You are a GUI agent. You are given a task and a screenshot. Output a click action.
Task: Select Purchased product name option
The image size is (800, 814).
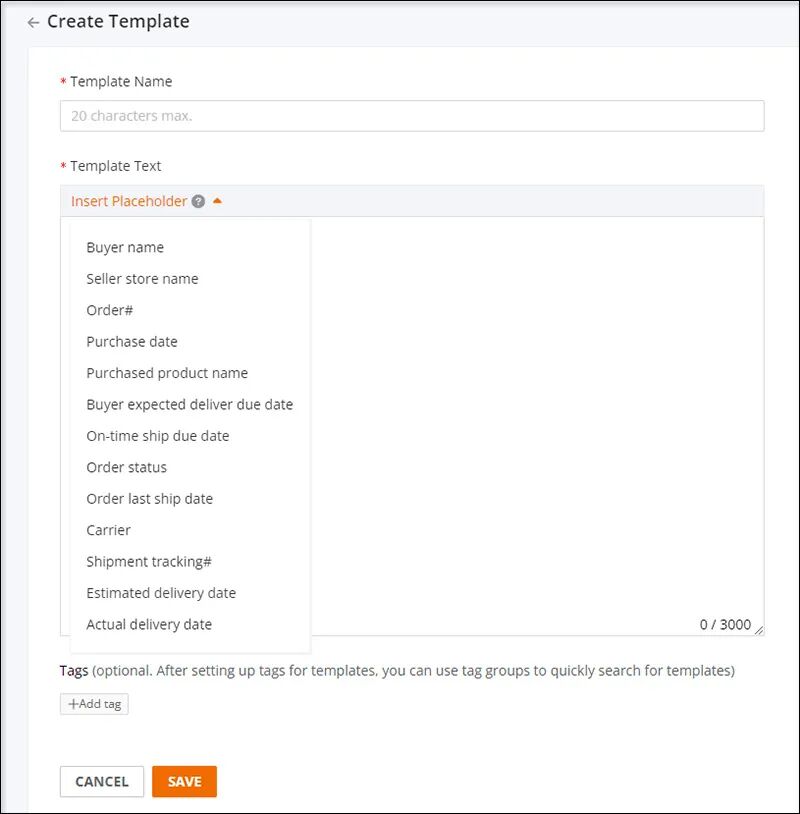pos(167,373)
